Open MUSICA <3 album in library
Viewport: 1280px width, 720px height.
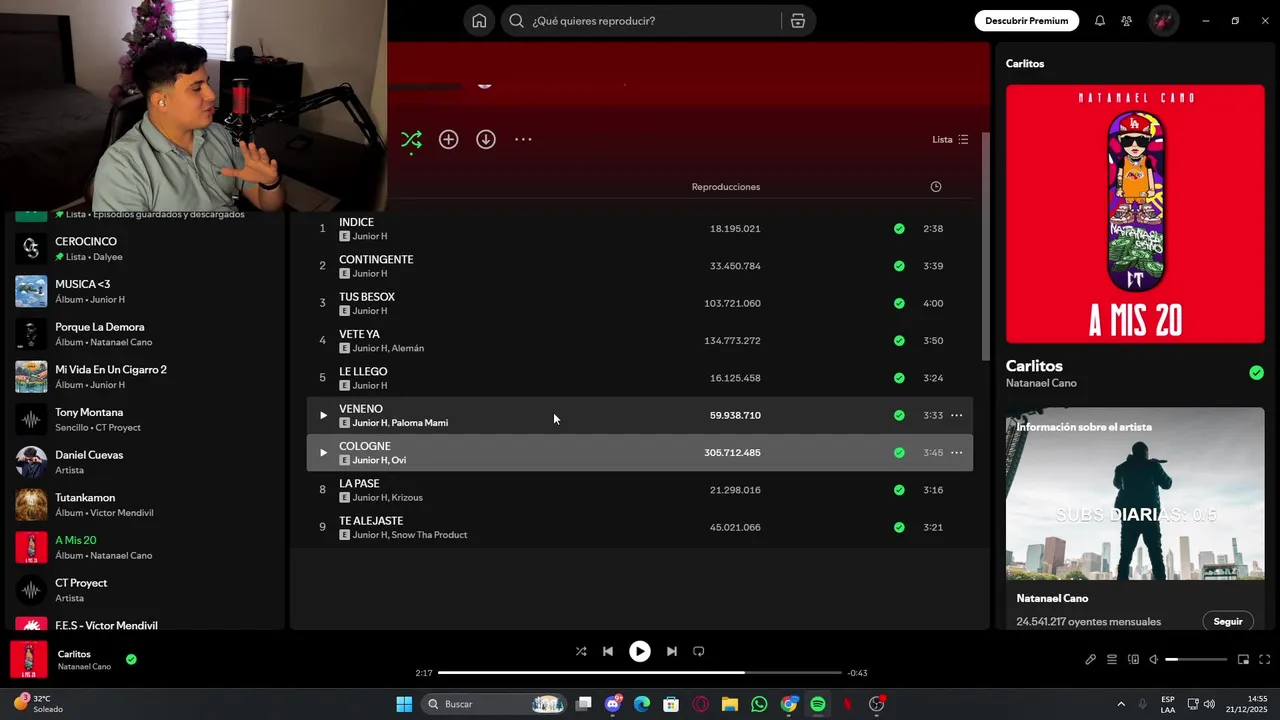[145, 291]
